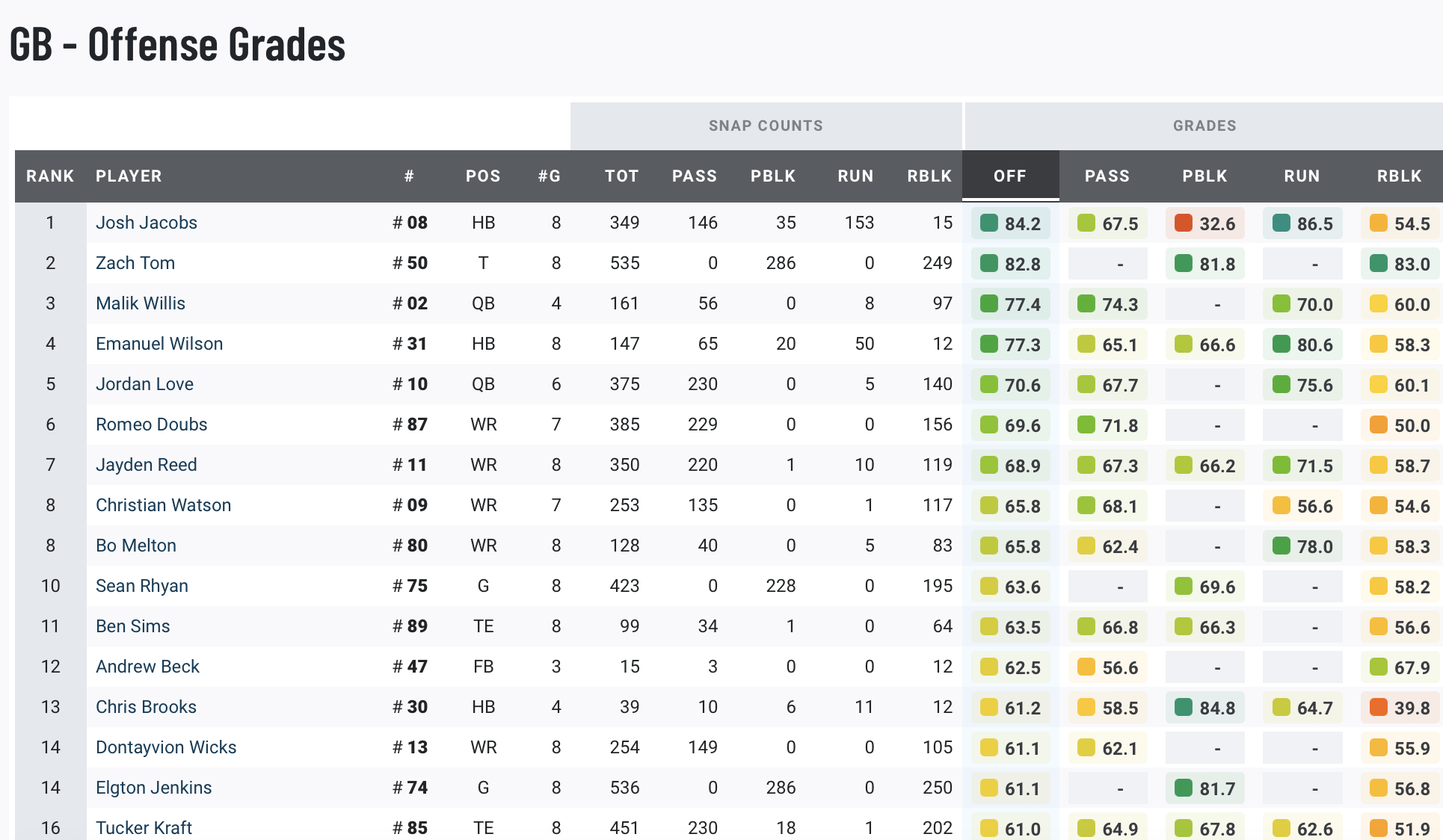Viewport: 1443px width, 840px height.
Task: Click Josh Jacobs 32.6 red PBLK swatch
Action: (1184, 223)
